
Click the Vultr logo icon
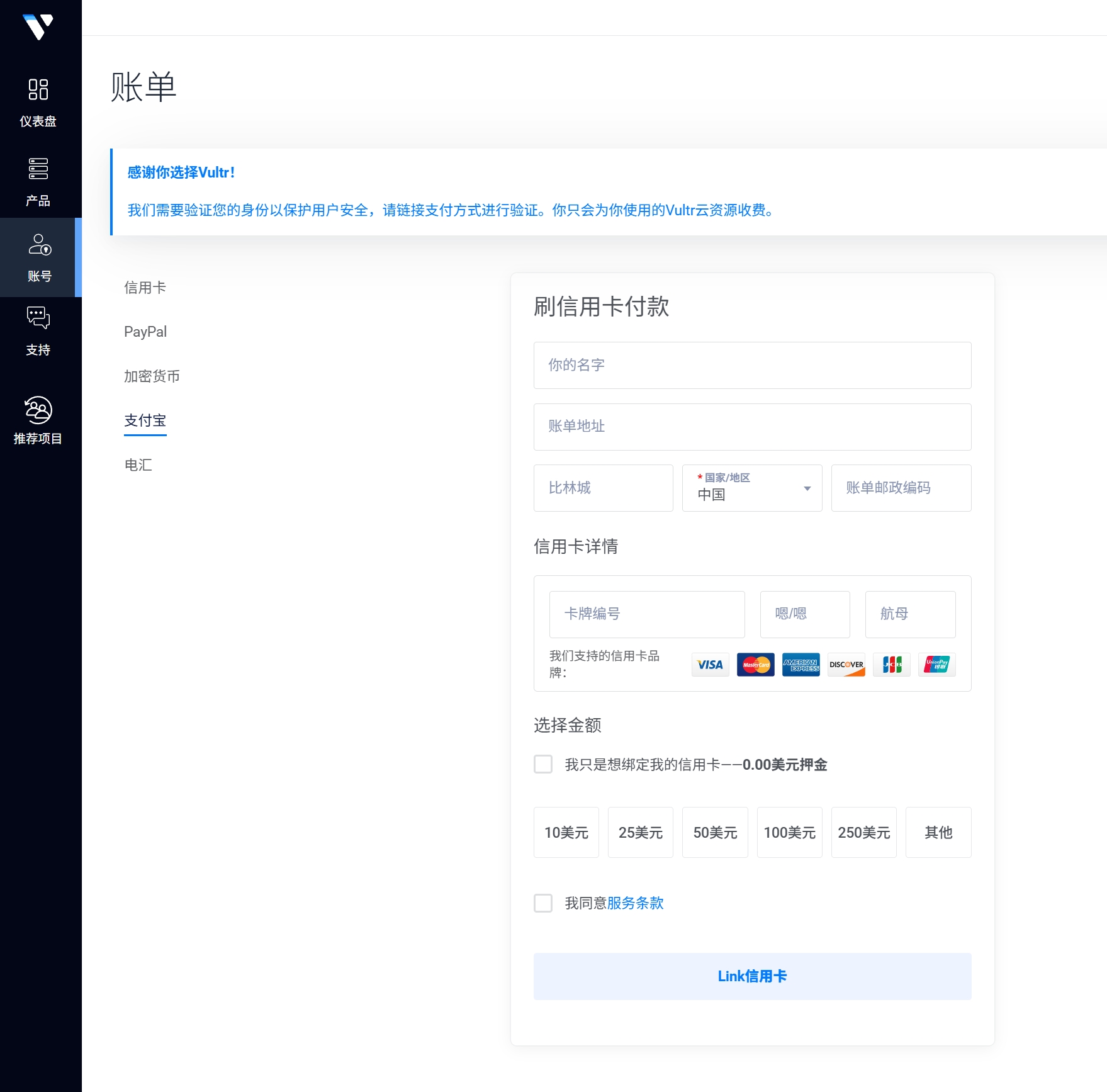click(x=38, y=26)
